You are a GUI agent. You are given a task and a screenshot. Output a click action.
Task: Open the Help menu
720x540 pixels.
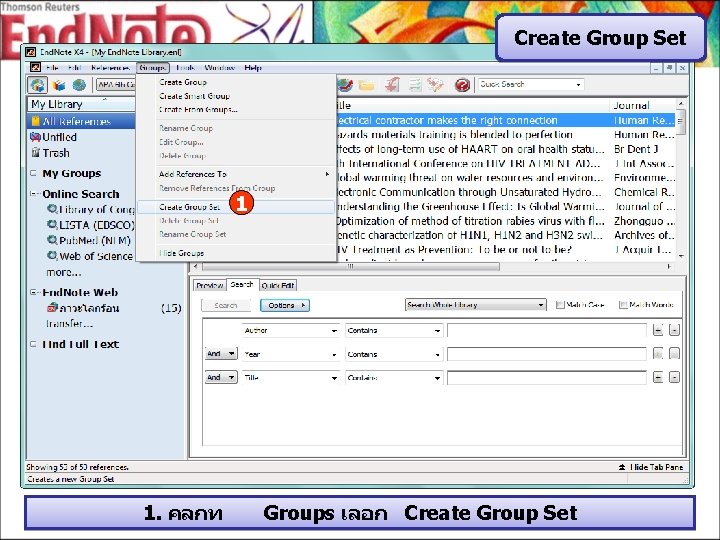click(x=253, y=68)
